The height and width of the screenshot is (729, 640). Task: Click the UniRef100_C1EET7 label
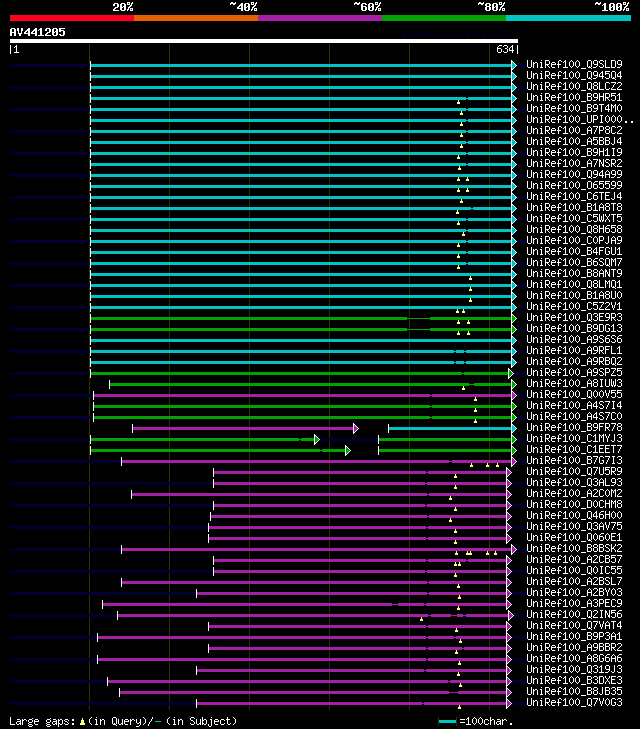(574, 450)
